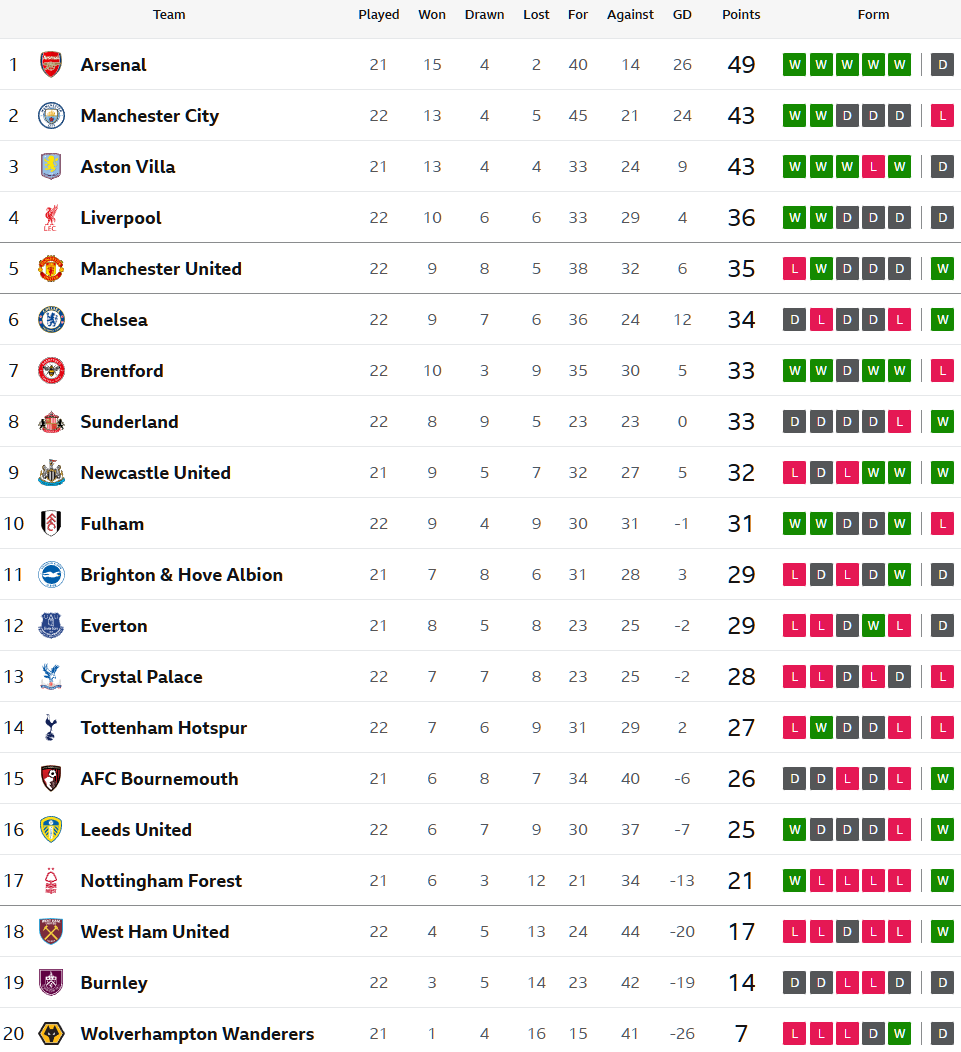This screenshot has width=961, height=1052.
Task: Click the Chelsea club badge icon
Action: pos(51,320)
